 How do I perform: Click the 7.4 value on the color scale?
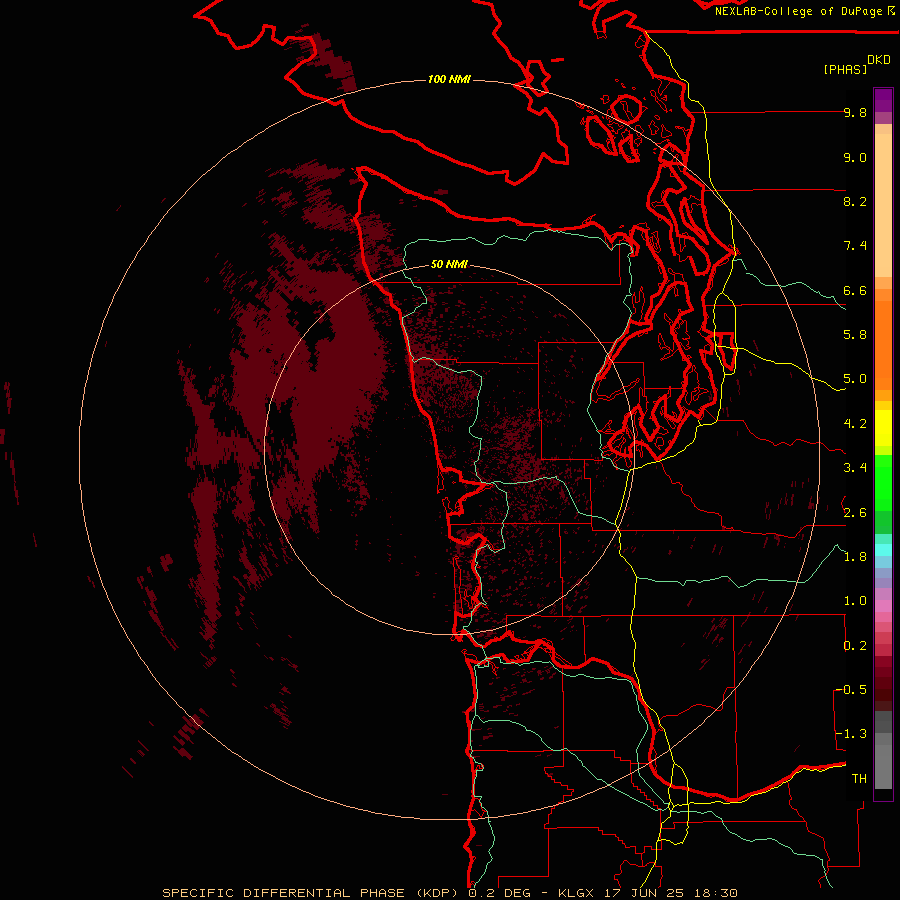(855, 246)
